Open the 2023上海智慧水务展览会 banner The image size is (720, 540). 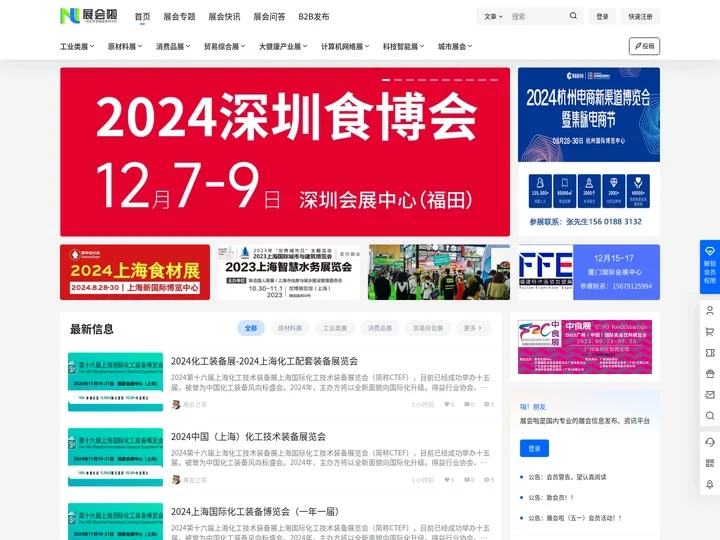click(x=289, y=272)
